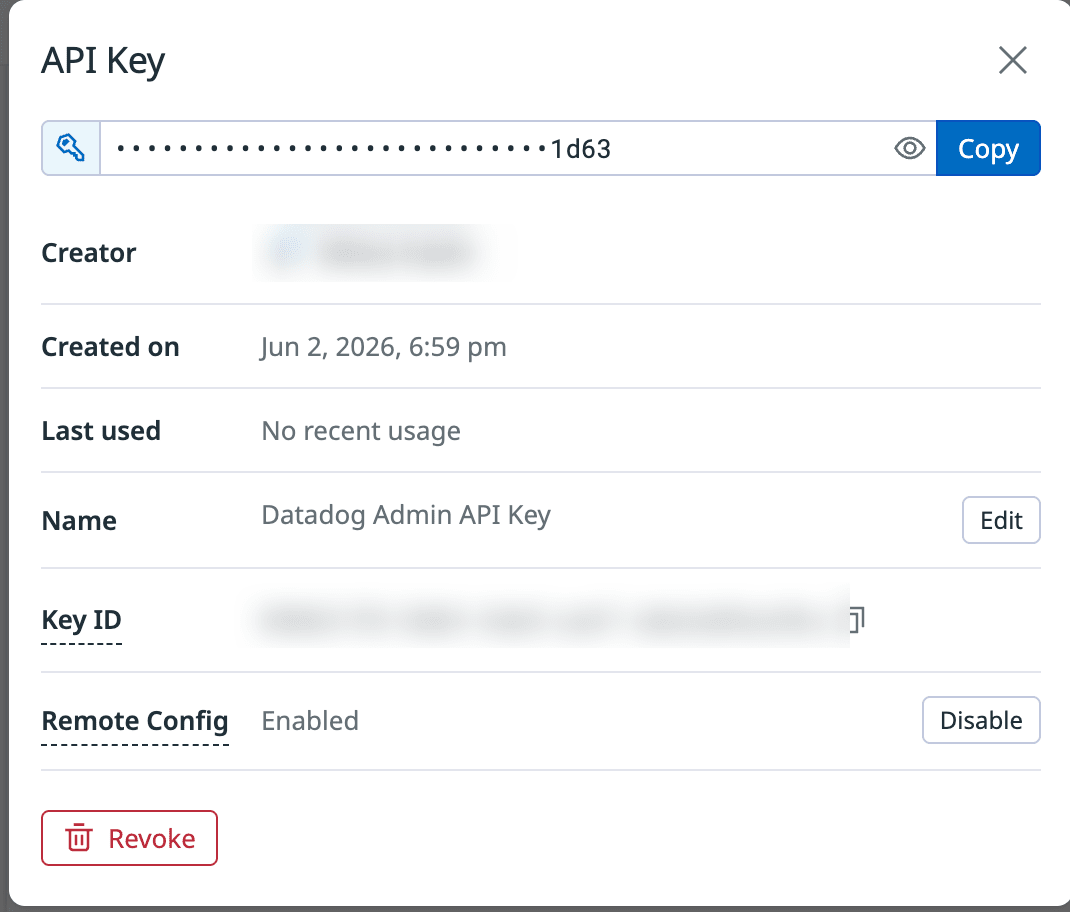The height and width of the screenshot is (912, 1070).
Task: Select the 'Datadog Admin API Key' name text
Action: (406, 515)
